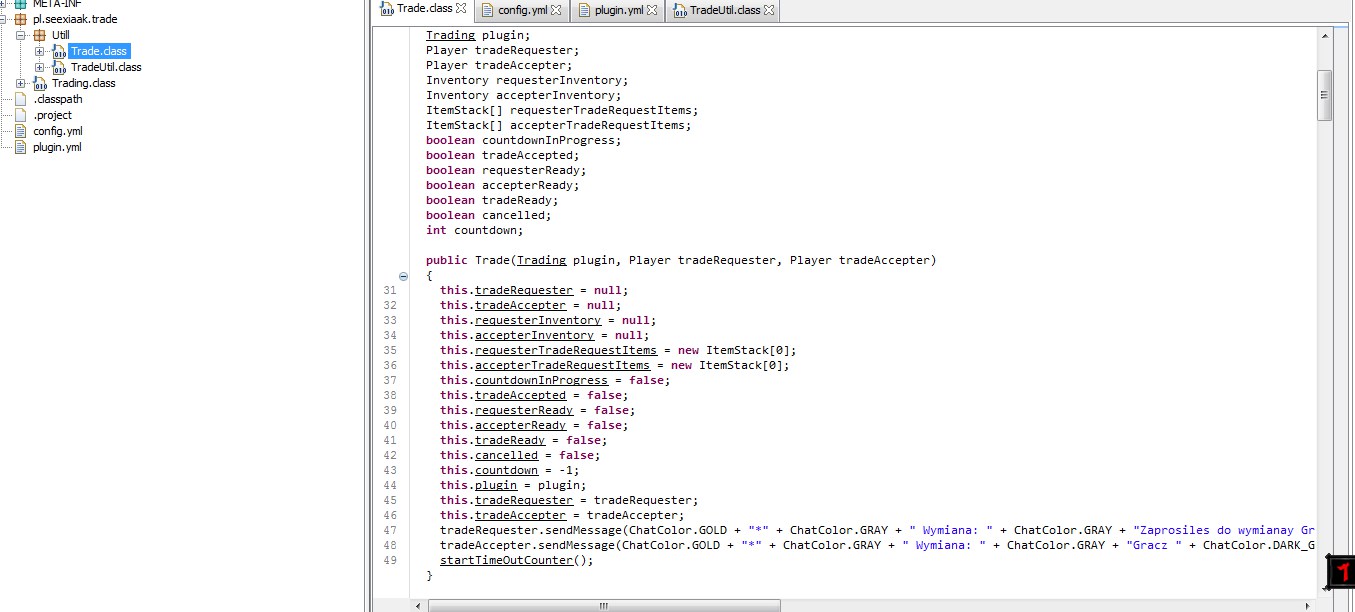Click the Trading.class file icon in tree
This screenshot has width=1355, height=612.
[x=40, y=83]
